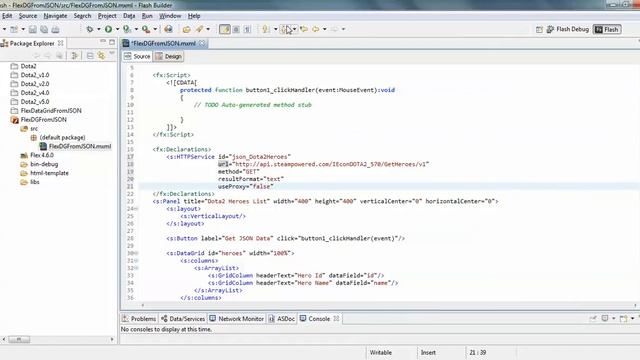Toggle the Mark Occurrences highlighted toolbar icon
640x360 pixels.
(224, 29)
